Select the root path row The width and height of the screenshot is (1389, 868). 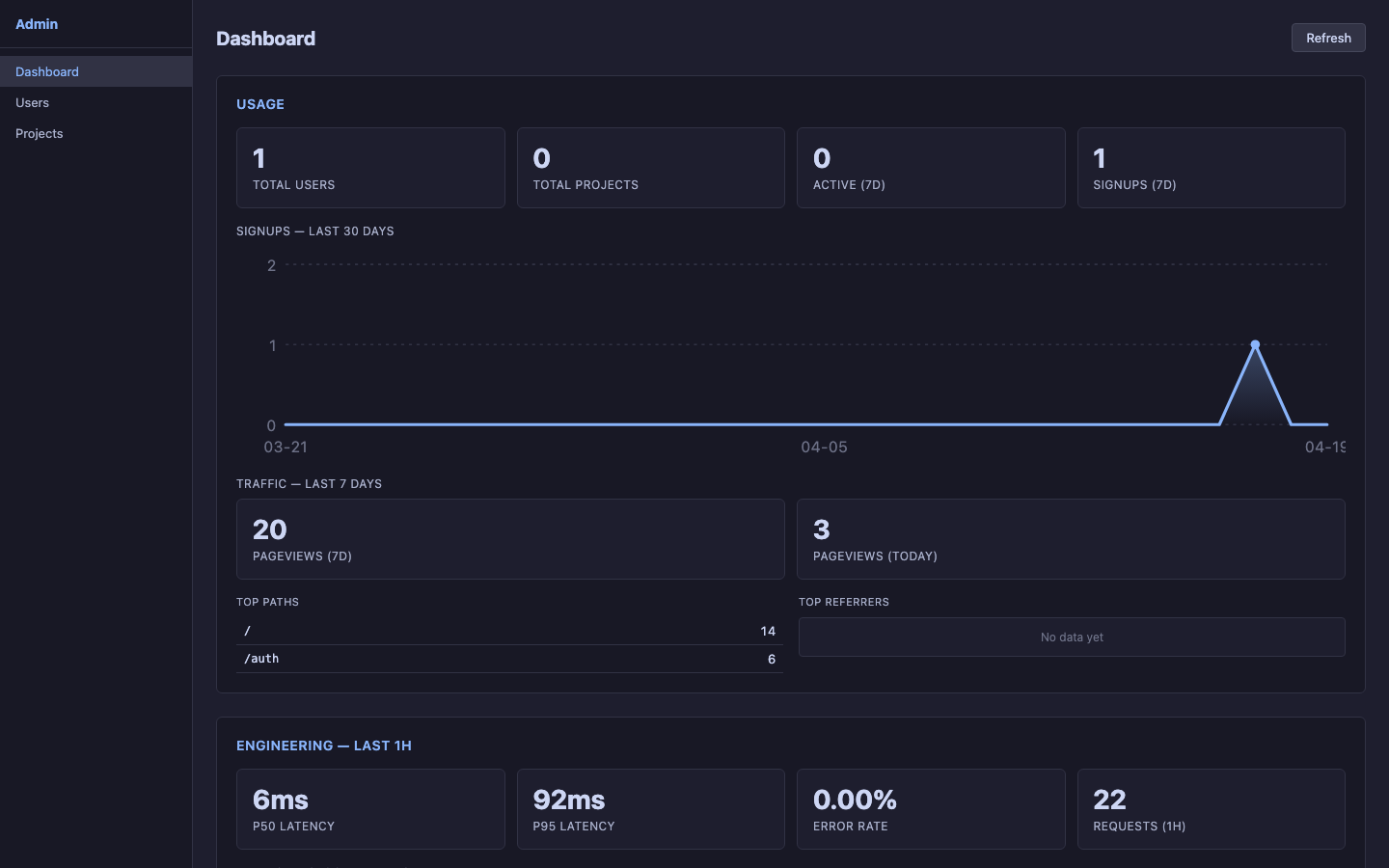pos(509,631)
